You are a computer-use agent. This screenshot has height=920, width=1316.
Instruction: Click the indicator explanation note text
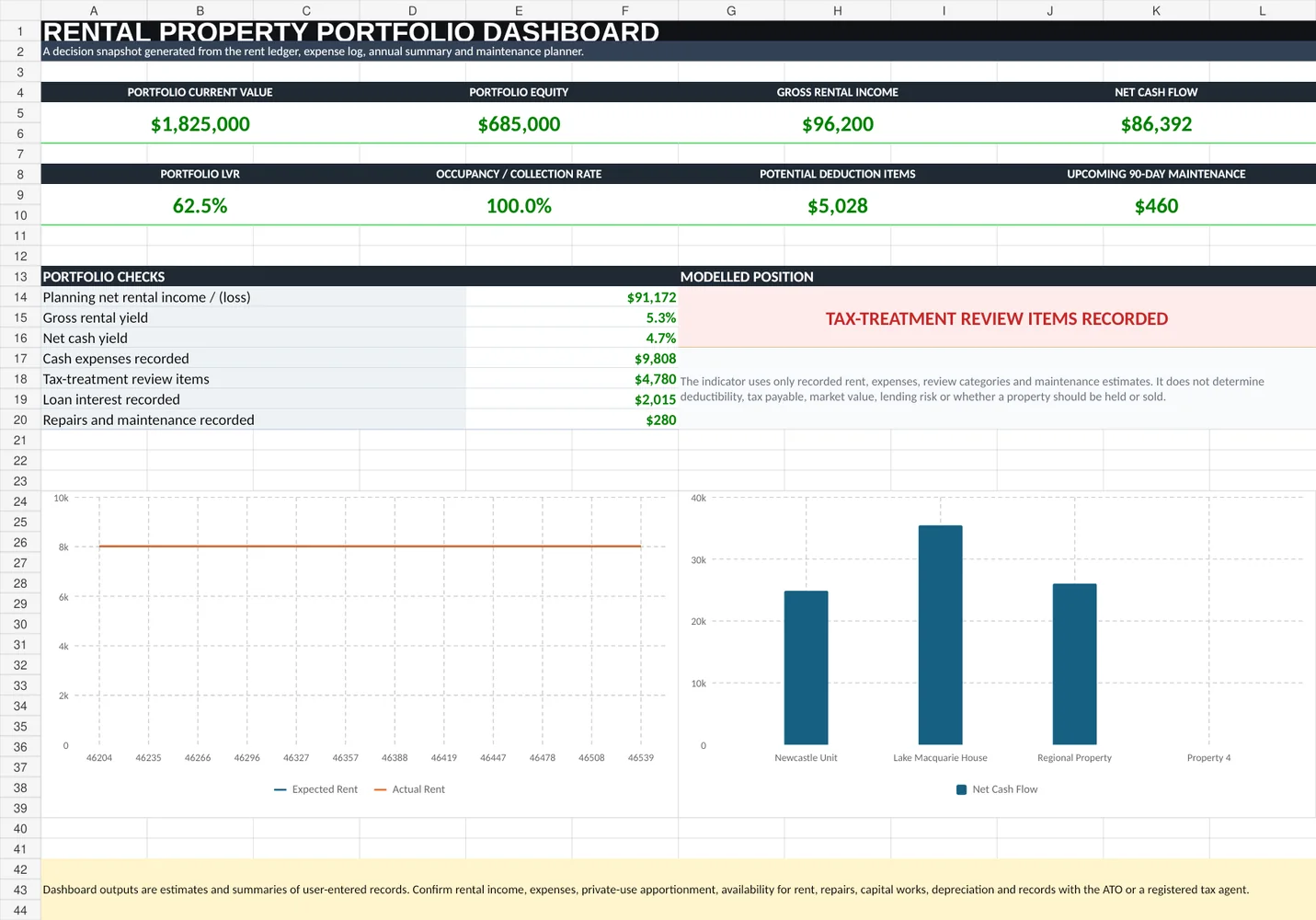point(972,389)
